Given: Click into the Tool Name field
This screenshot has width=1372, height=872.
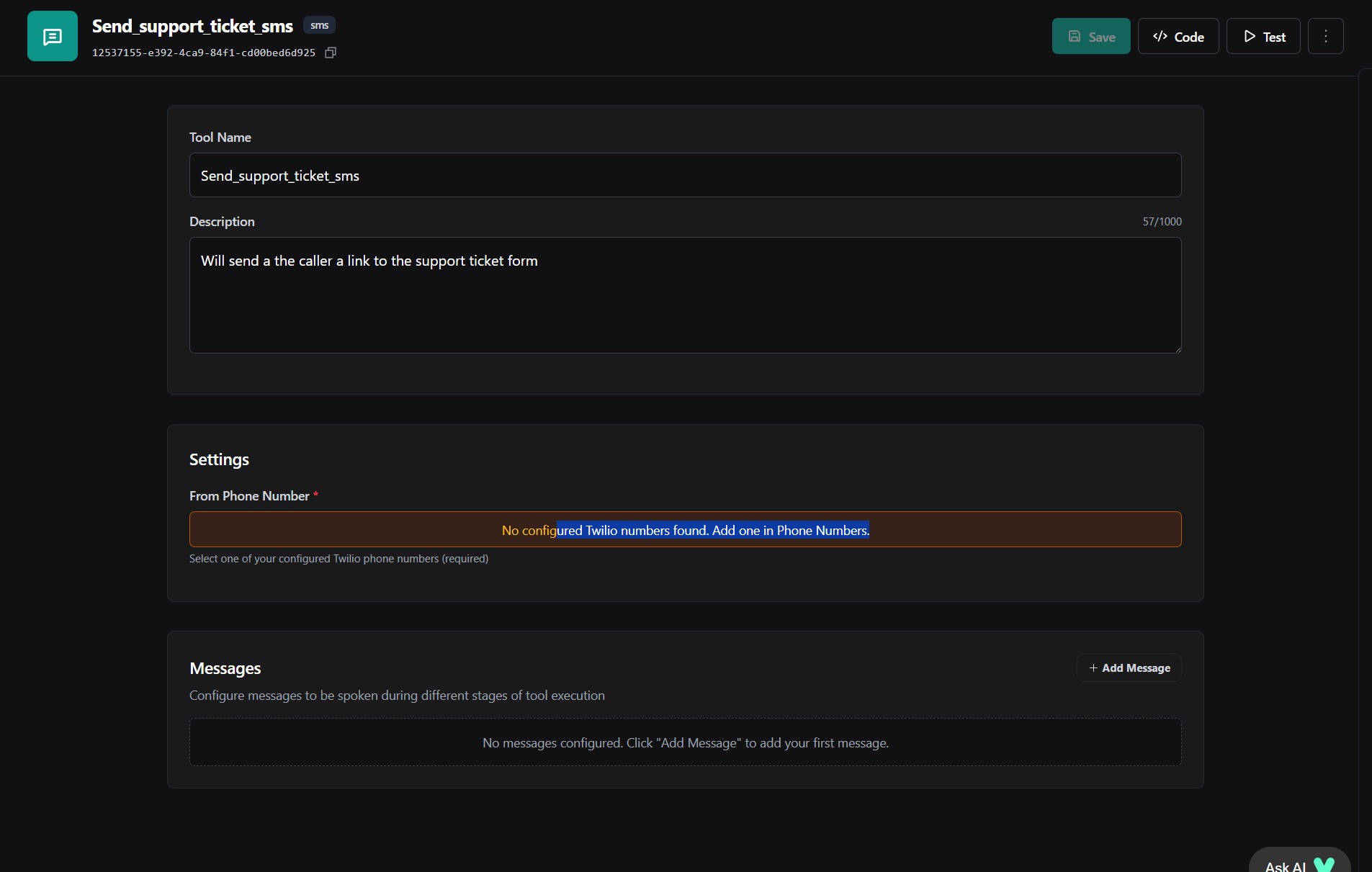Looking at the screenshot, I should 685,175.
